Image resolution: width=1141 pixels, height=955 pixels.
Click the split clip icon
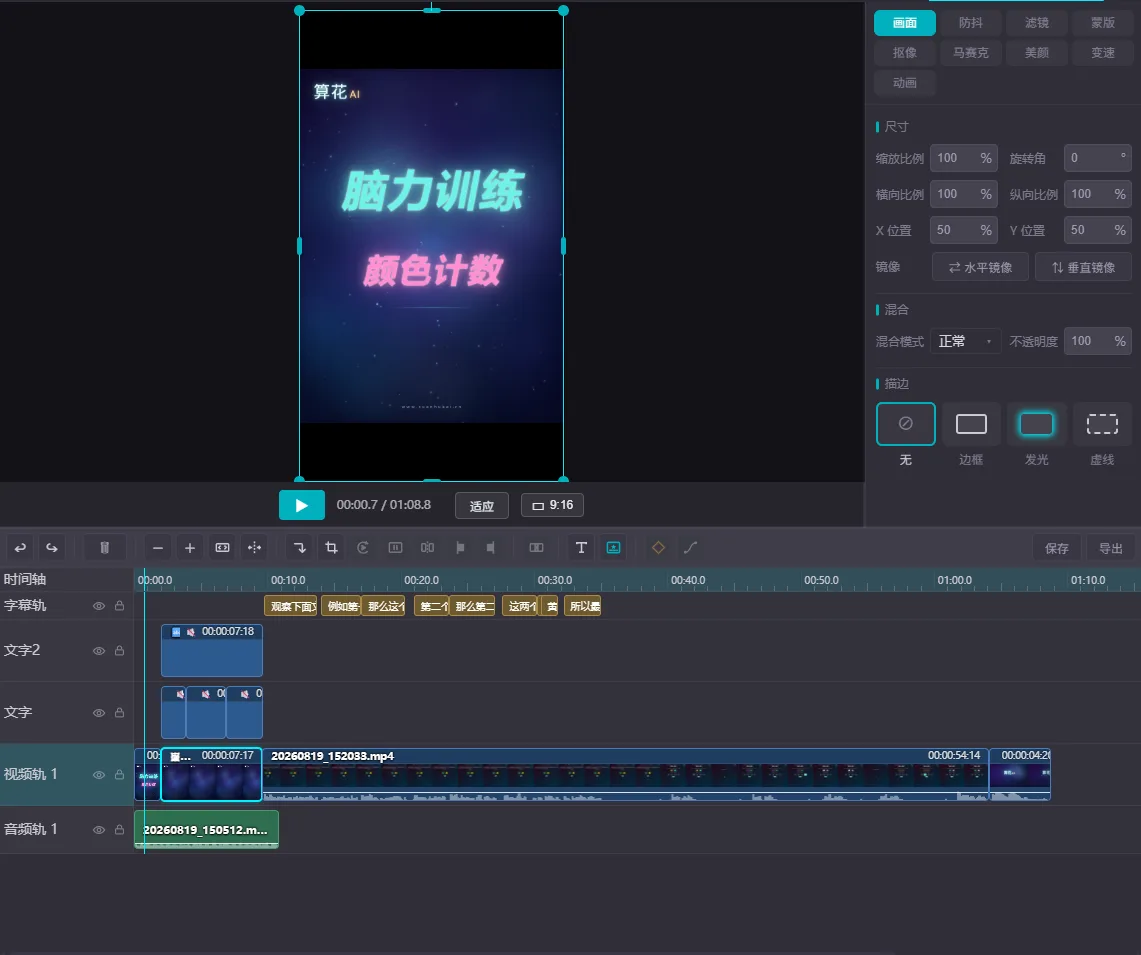click(x=427, y=547)
